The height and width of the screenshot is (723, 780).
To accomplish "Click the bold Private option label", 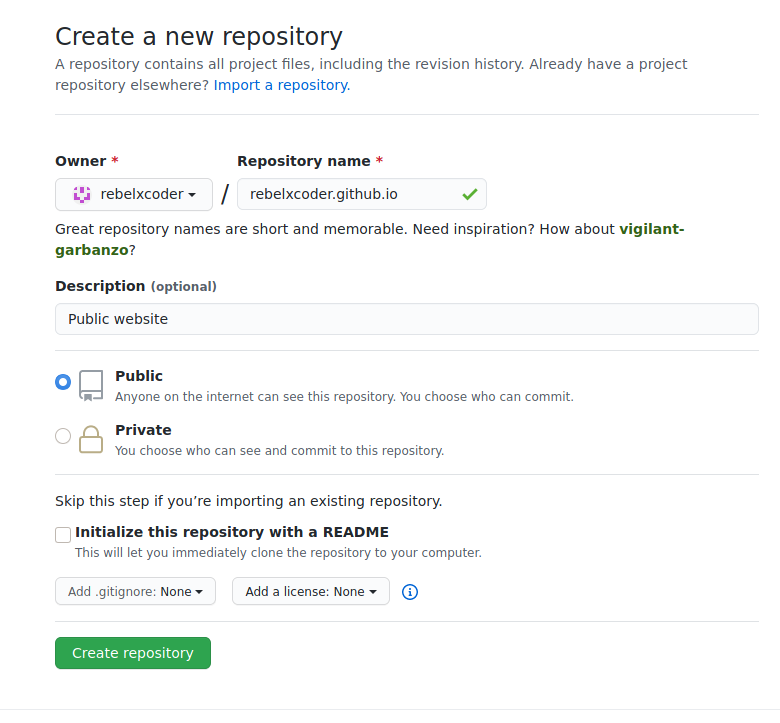I will [x=143, y=430].
